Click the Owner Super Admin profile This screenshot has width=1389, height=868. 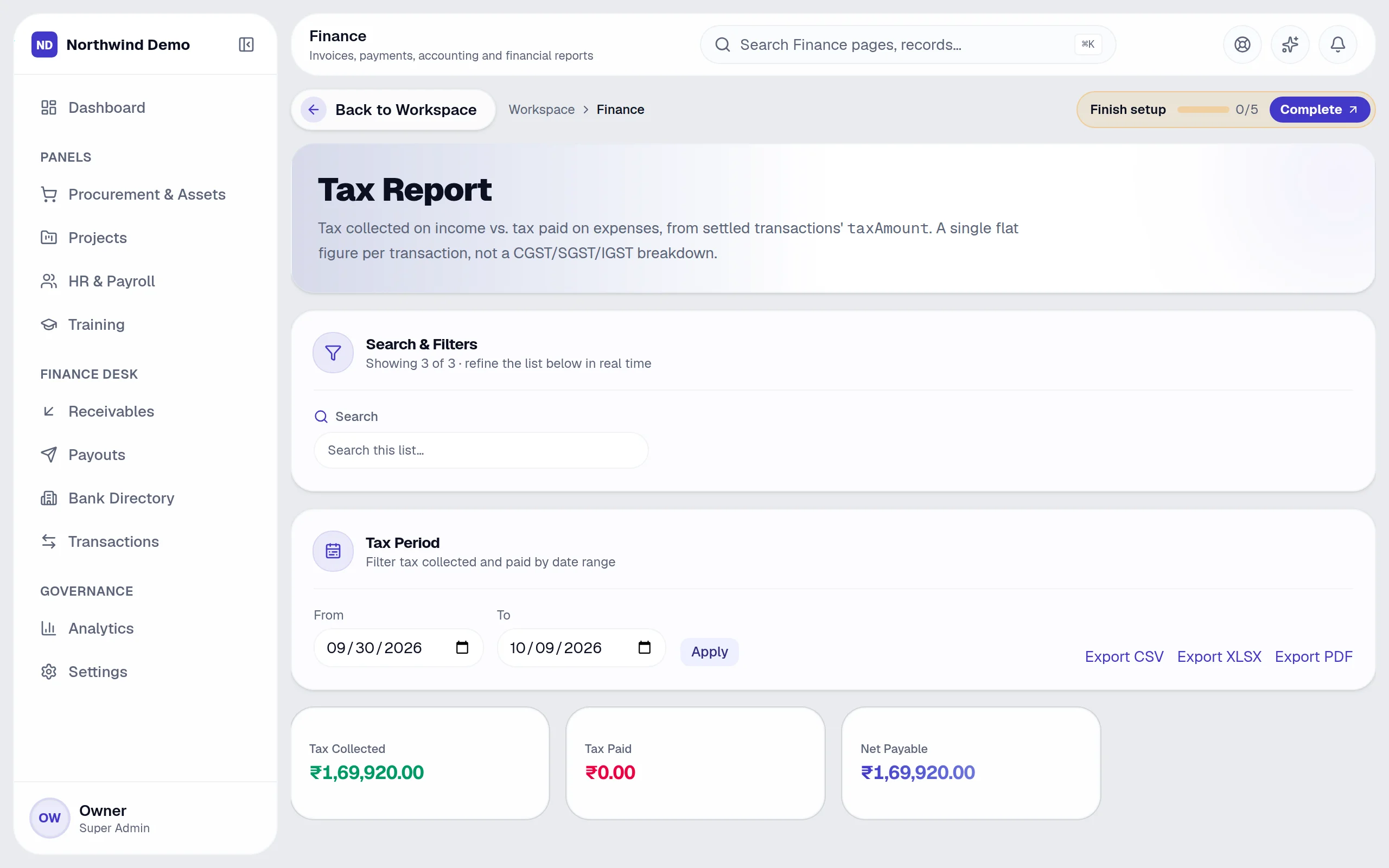[x=145, y=818]
